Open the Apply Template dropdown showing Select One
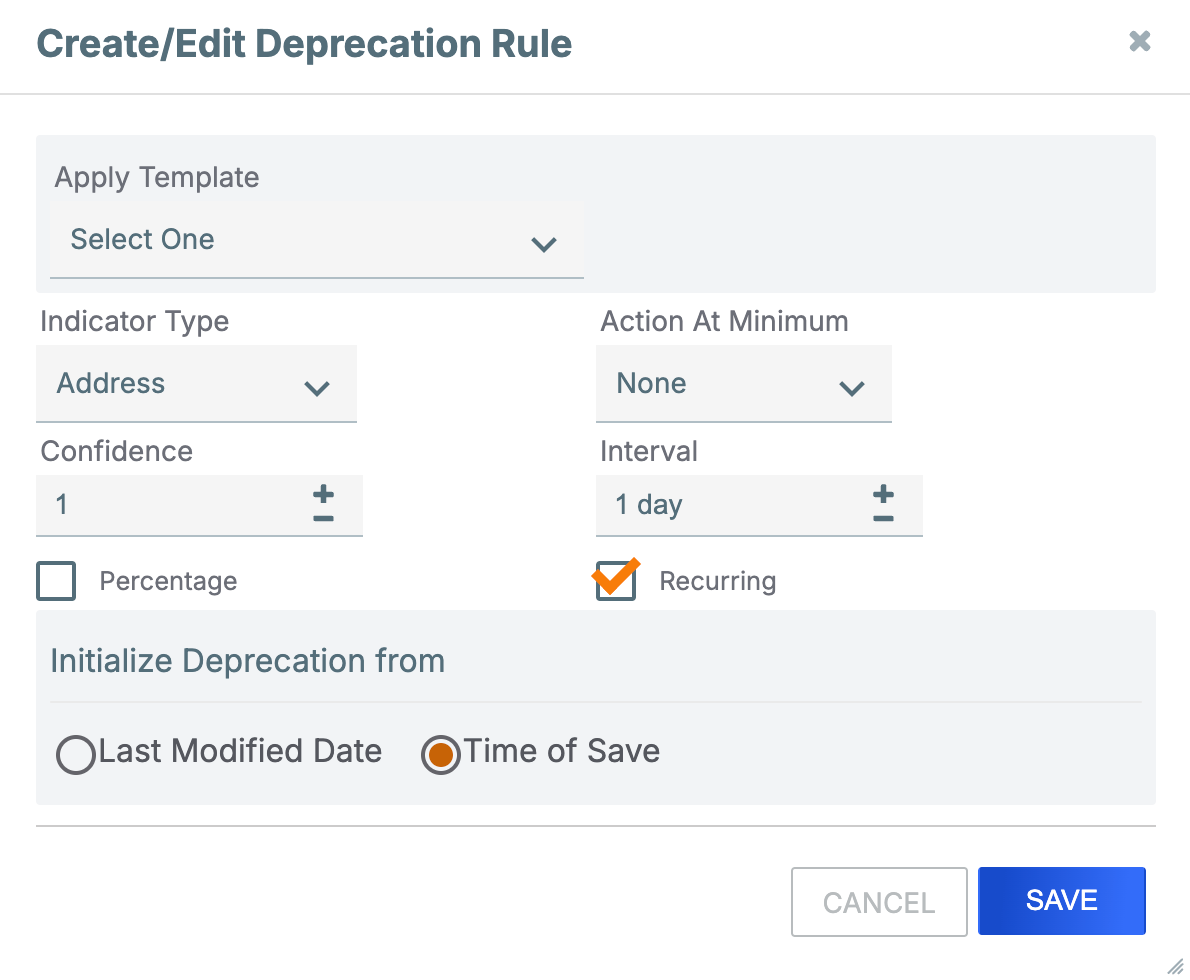Image resolution: width=1190 pixels, height=980 pixels. point(300,240)
